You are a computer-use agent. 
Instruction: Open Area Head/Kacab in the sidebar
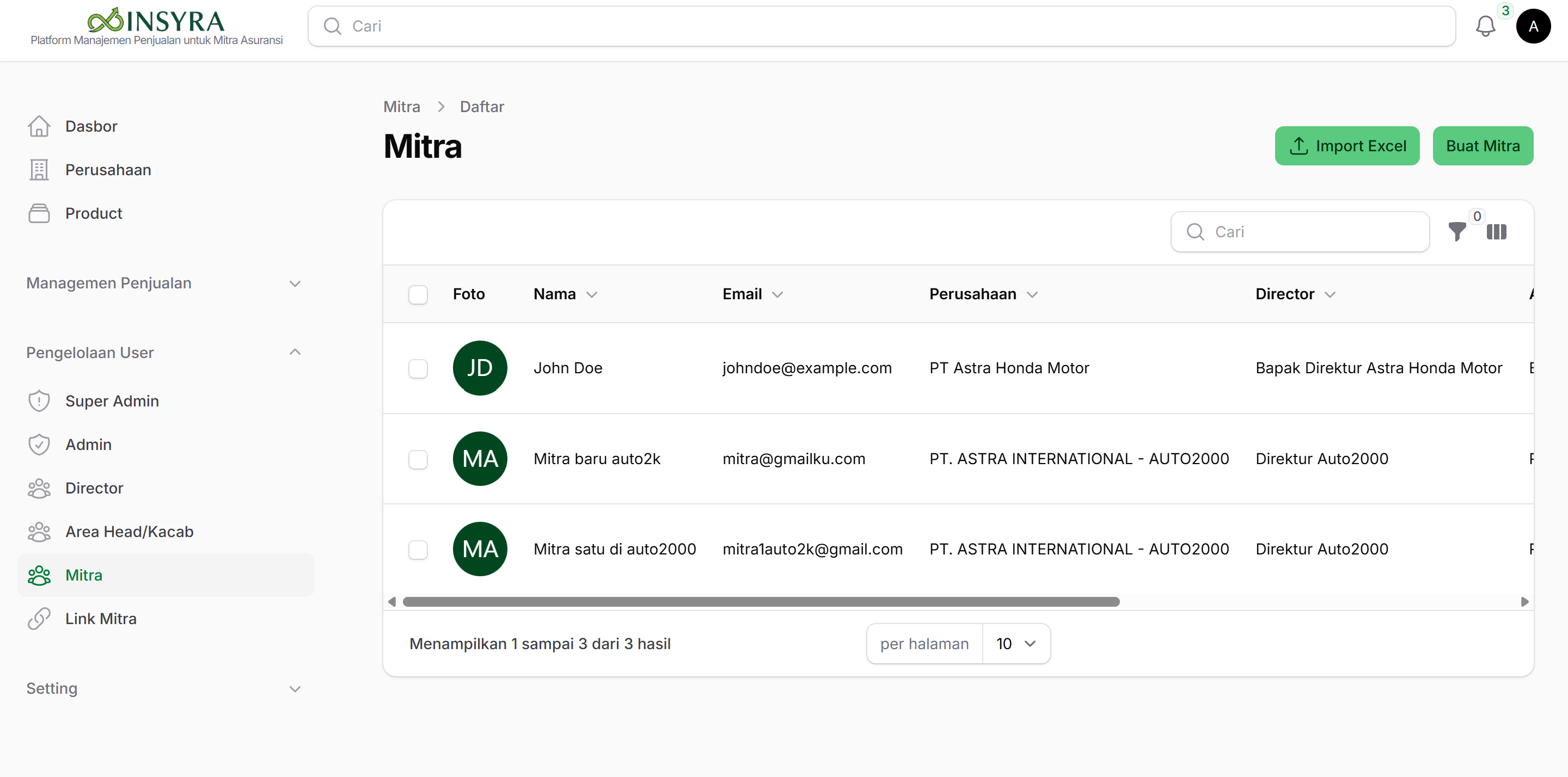click(x=166, y=532)
